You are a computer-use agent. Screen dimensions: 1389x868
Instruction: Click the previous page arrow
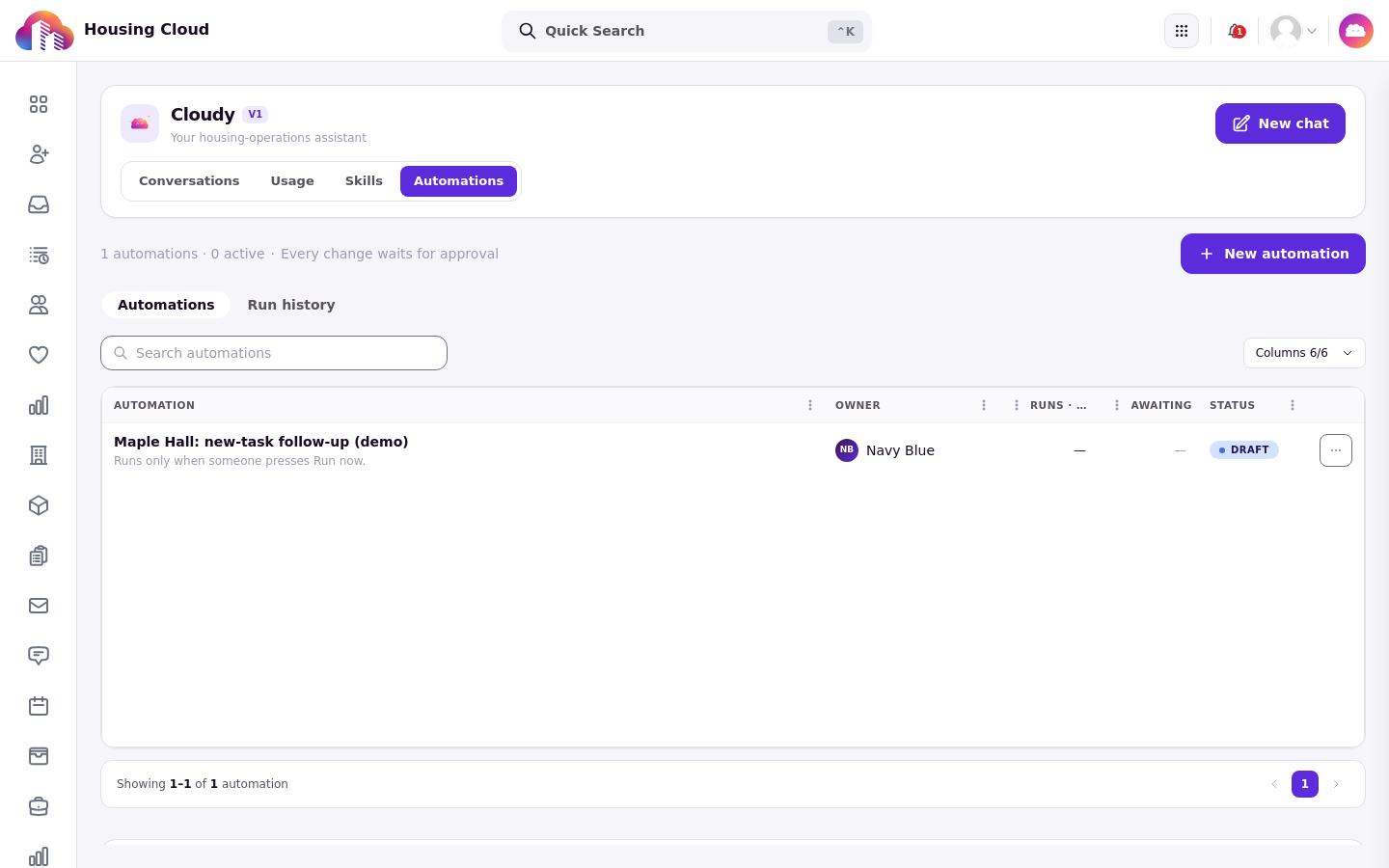[1274, 784]
